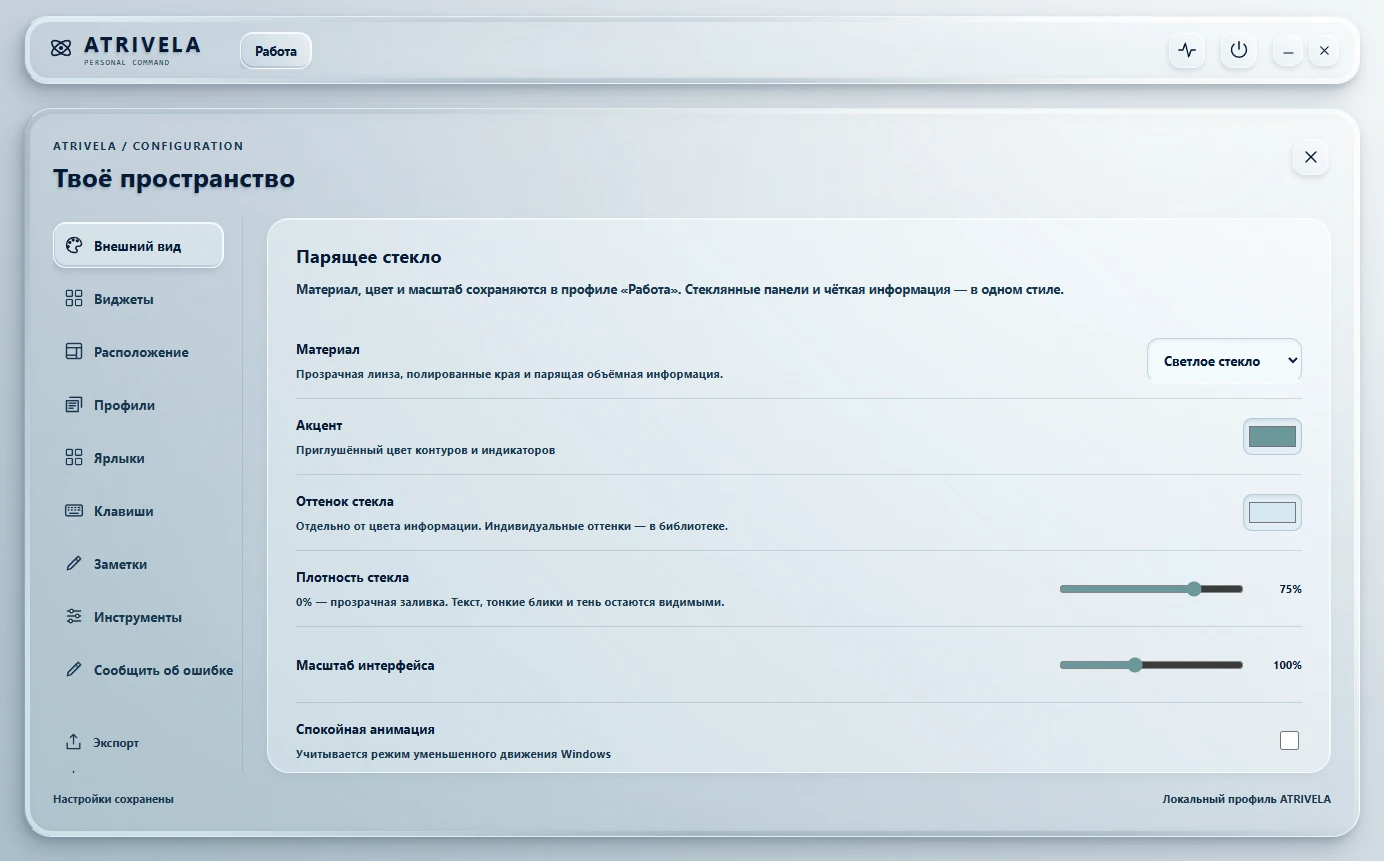Click the heading "Твоё пространство"
Viewport: 1384px width, 861px height.
pos(174,179)
